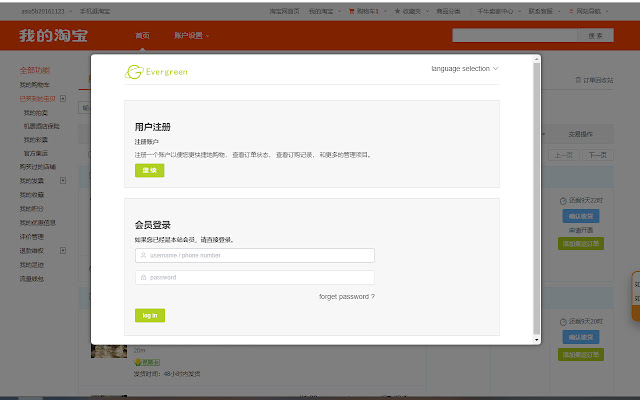
Task: Select 全部功能 in the left sidebar
Action: (x=35, y=70)
